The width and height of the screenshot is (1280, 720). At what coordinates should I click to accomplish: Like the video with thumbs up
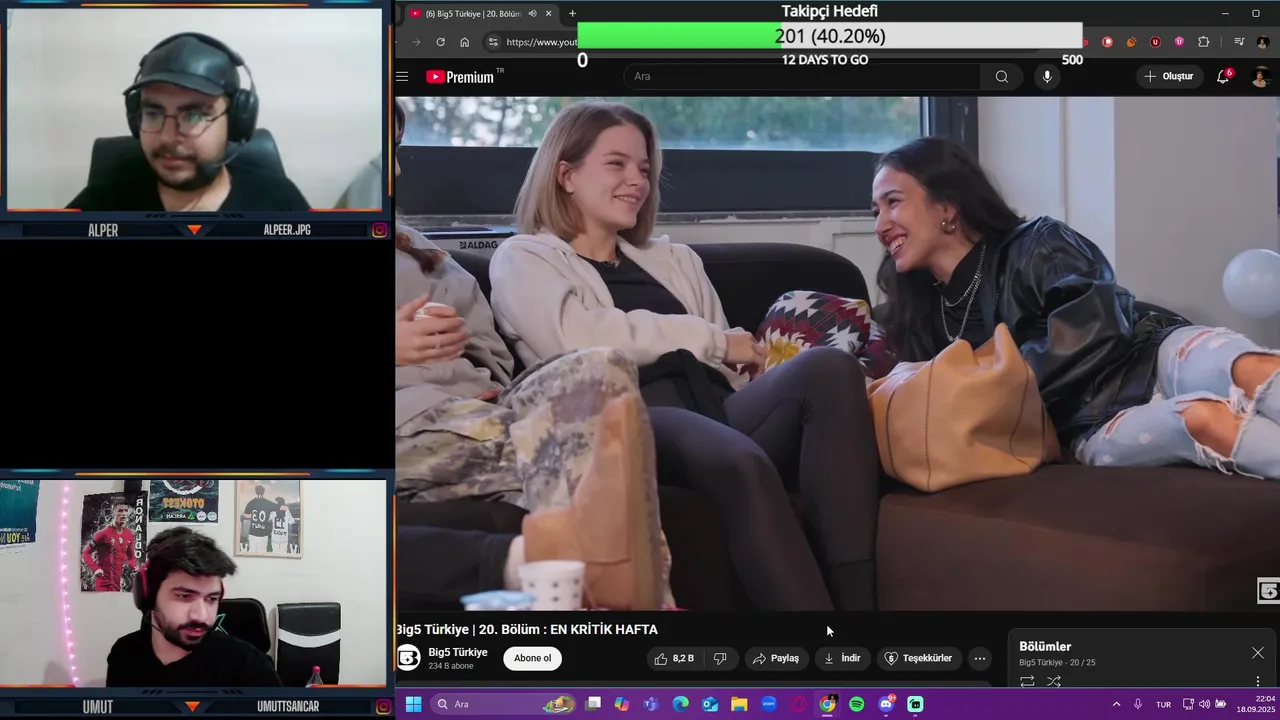click(673, 658)
